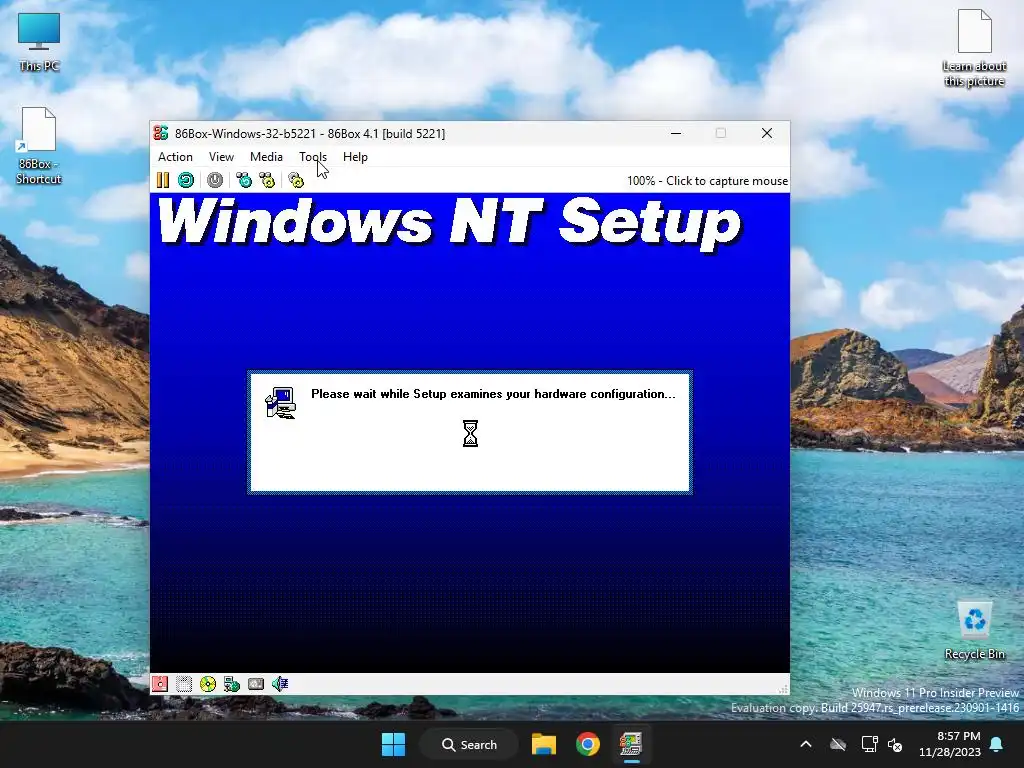The height and width of the screenshot is (768, 1024).
Task: Click 'Please wait while Setup examines' message text
Action: (x=493, y=394)
